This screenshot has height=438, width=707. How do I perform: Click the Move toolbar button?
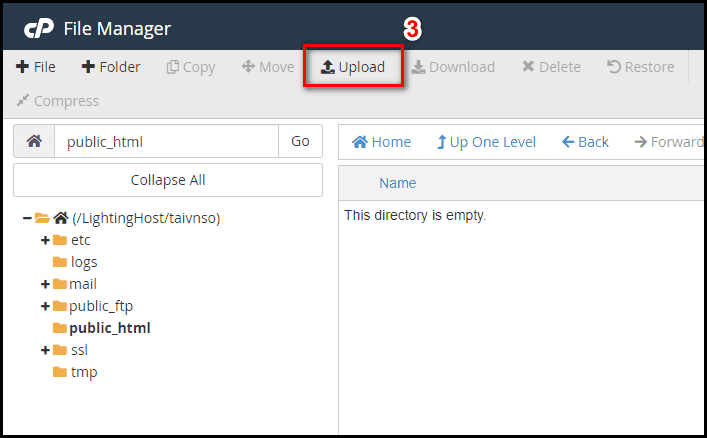tap(268, 67)
